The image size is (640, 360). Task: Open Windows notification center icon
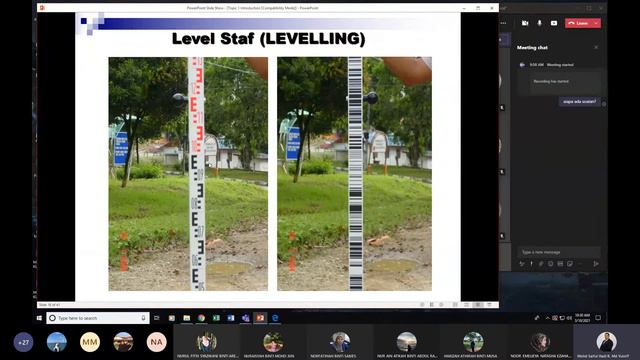click(x=598, y=318)
